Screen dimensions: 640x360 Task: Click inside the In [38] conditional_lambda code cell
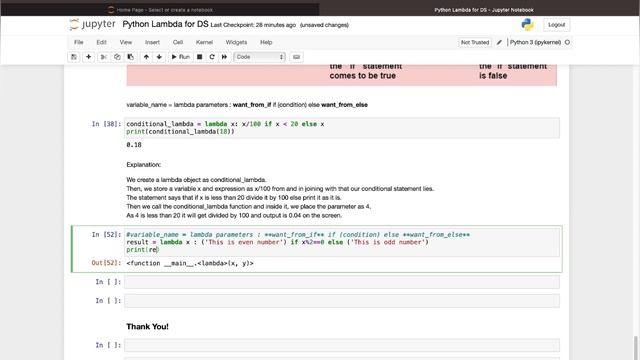coord(342,128)
